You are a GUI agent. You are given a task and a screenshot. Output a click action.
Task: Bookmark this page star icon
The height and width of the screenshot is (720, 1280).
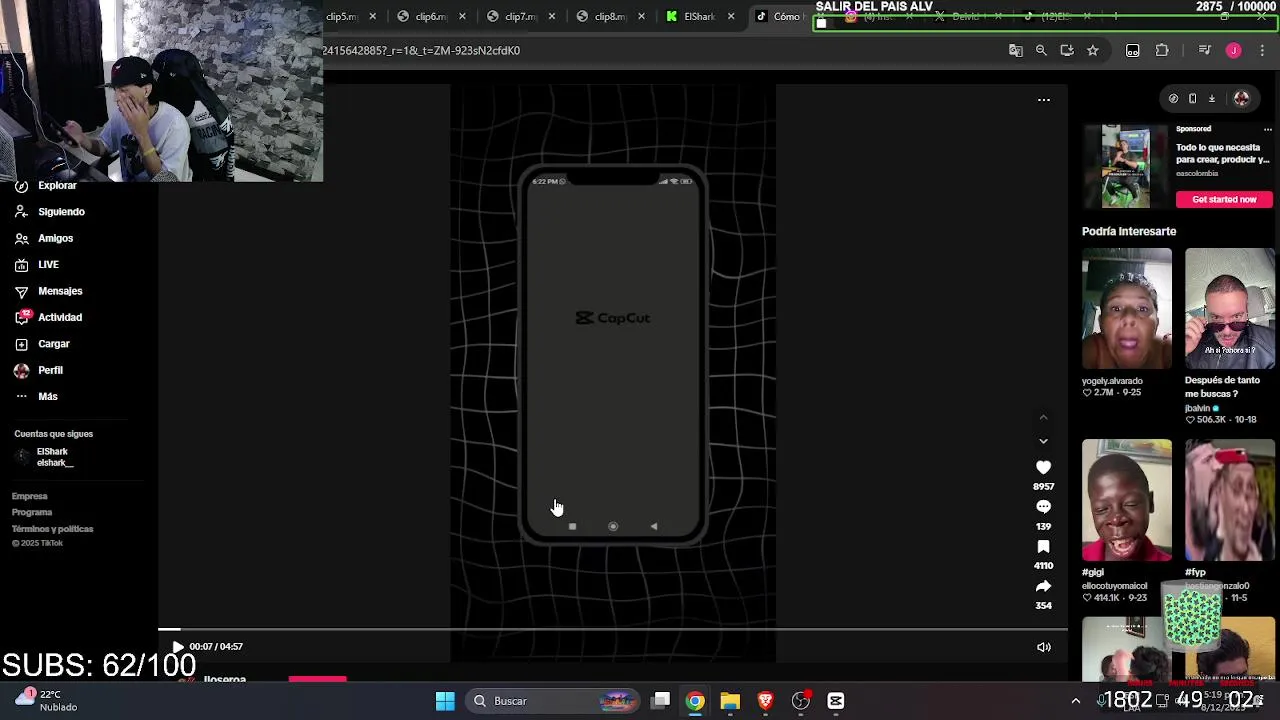click(1093, 50)
